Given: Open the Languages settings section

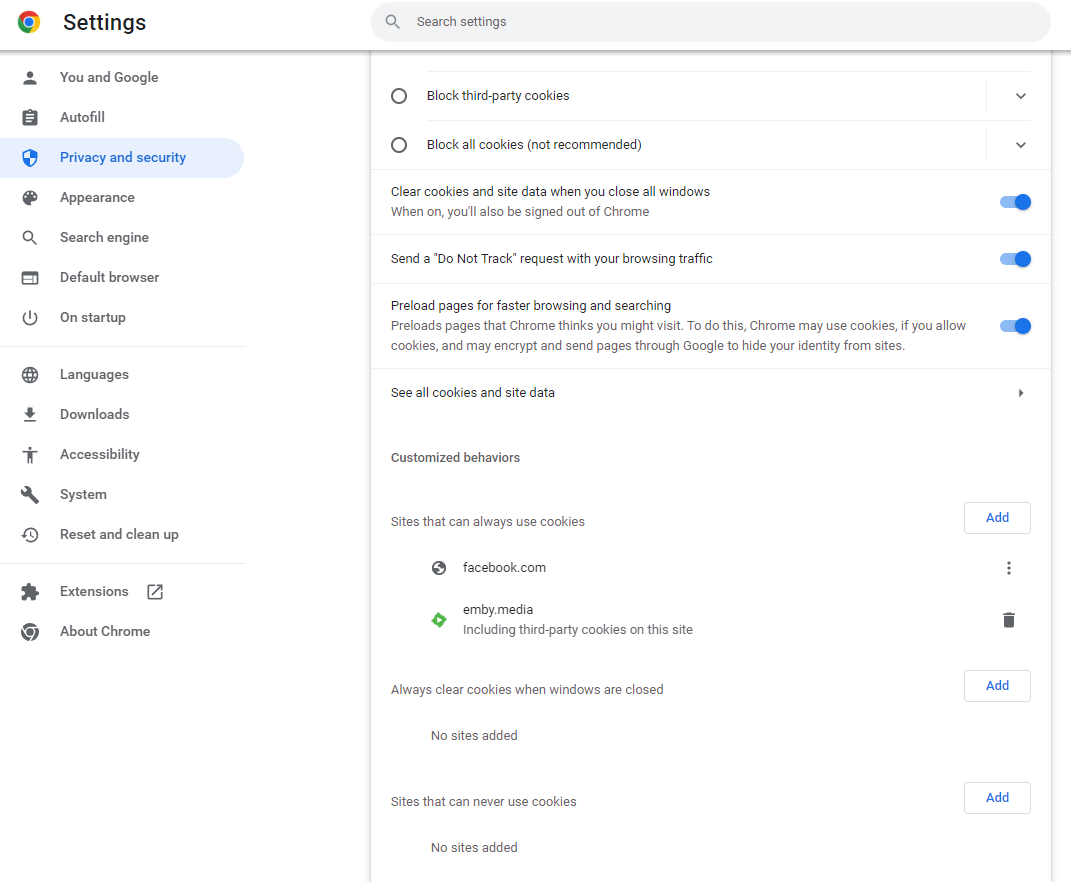Looking at the screenshot, I should tap(94, 375).
